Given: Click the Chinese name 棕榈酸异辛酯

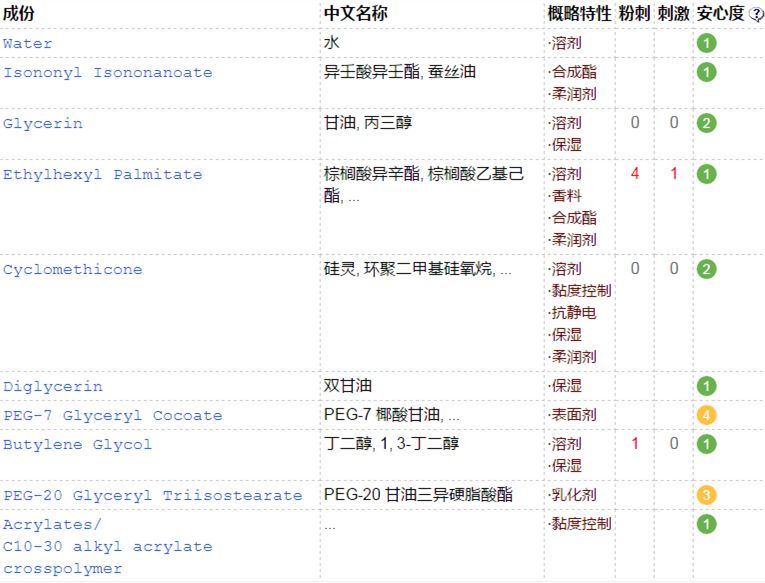Looking at the screenshot, I should (x=372, y=173).
